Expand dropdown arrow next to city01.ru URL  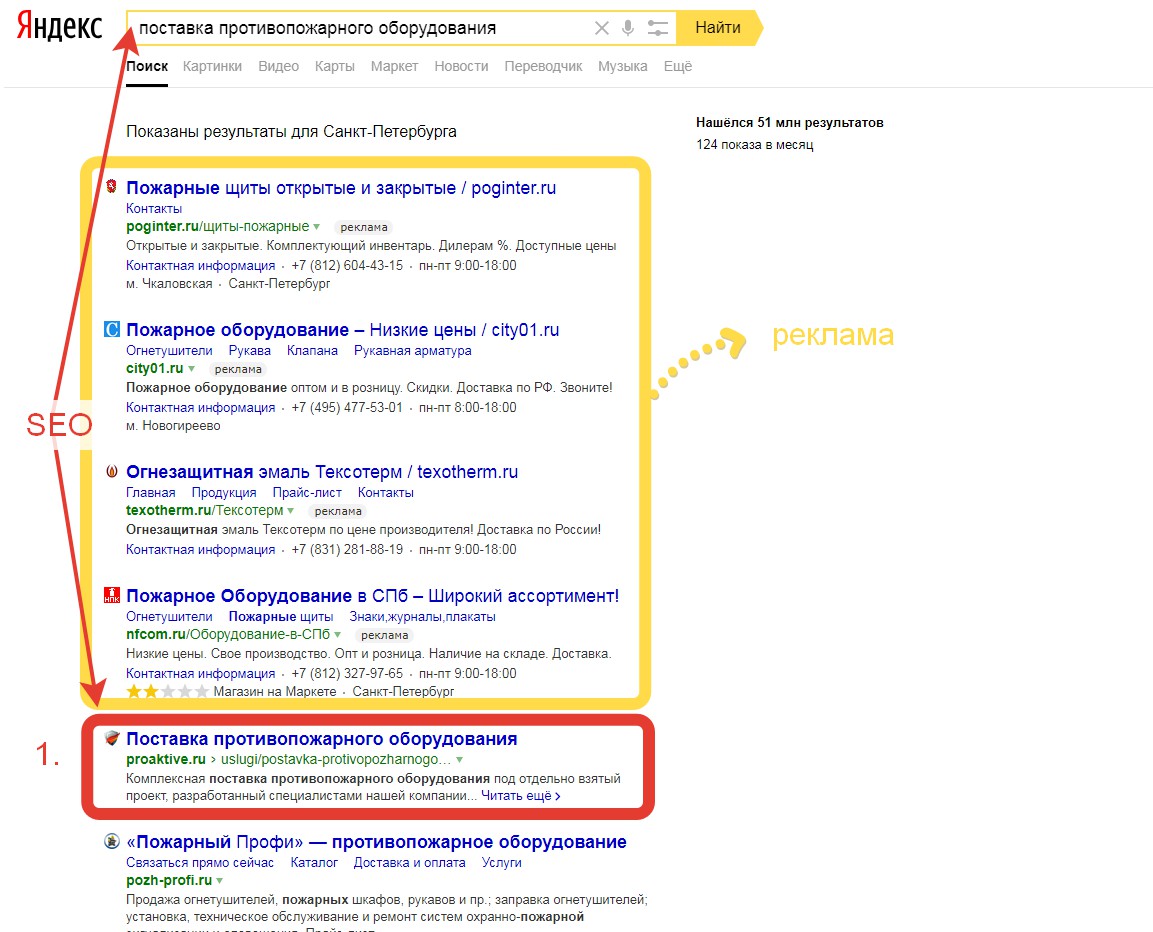pos(191,369)
